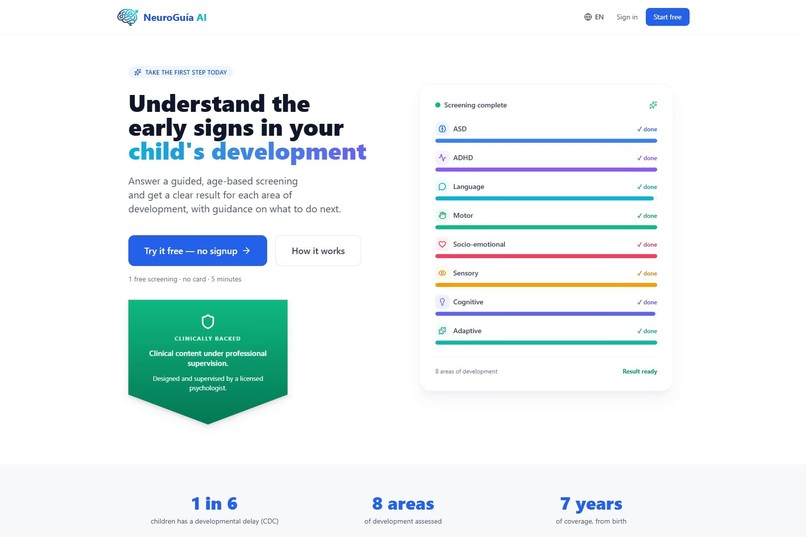Viewport: 806px width, 537px height.
Task: Click the NeuroGuía AI brain logo
Action: click(x=127, y=17)
